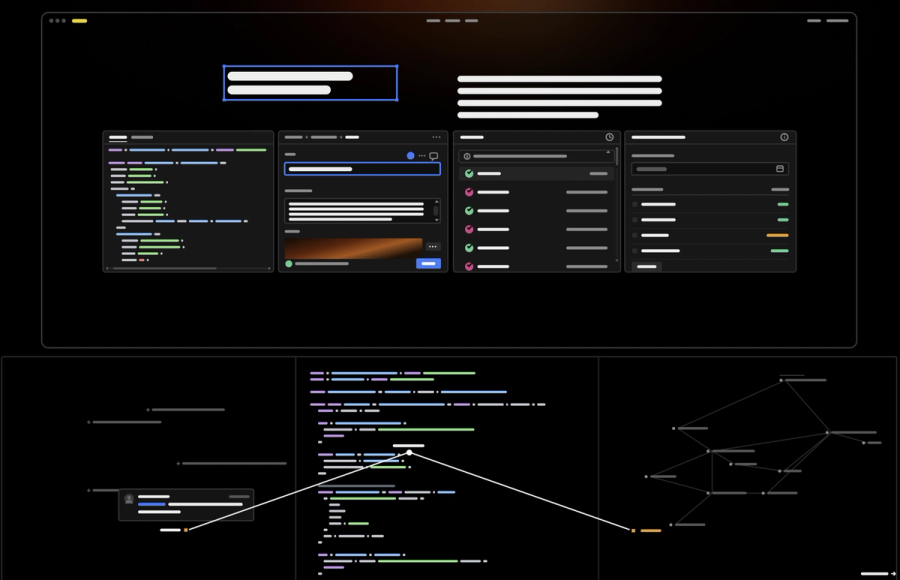Click the middle breadcrumb item in the form panel
The image size is (900, 580).
(x=324, y=137)
